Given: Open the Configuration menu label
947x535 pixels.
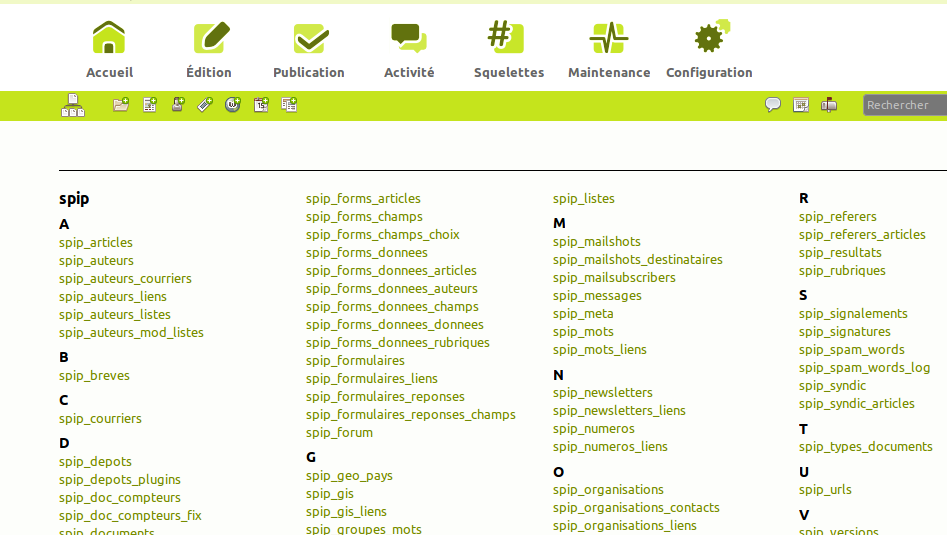Looking at the screenshot, I should pyautogui.click(x=709, y=72).
